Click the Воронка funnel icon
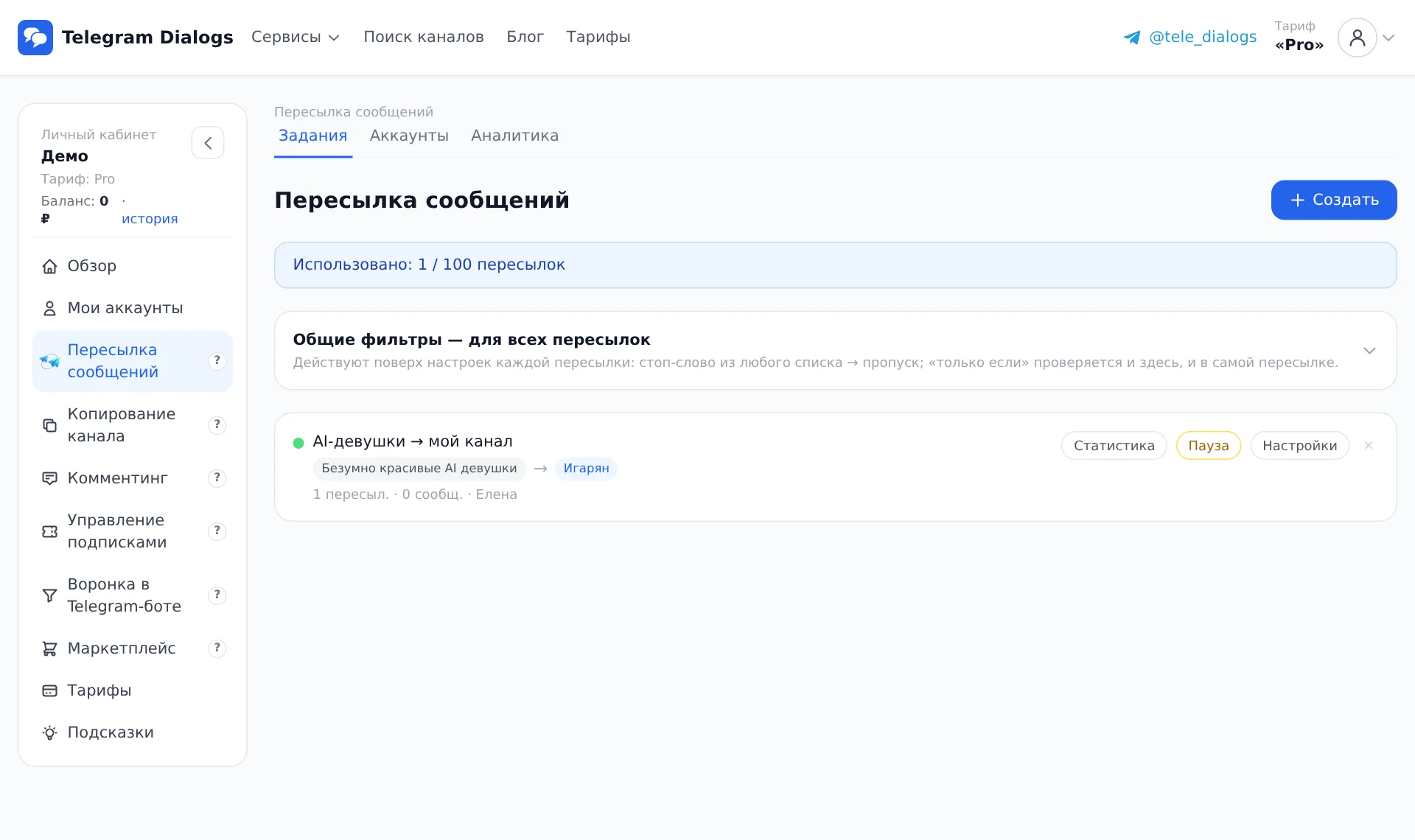Viewport: 1415px width, 840px height. coord(49,595)
